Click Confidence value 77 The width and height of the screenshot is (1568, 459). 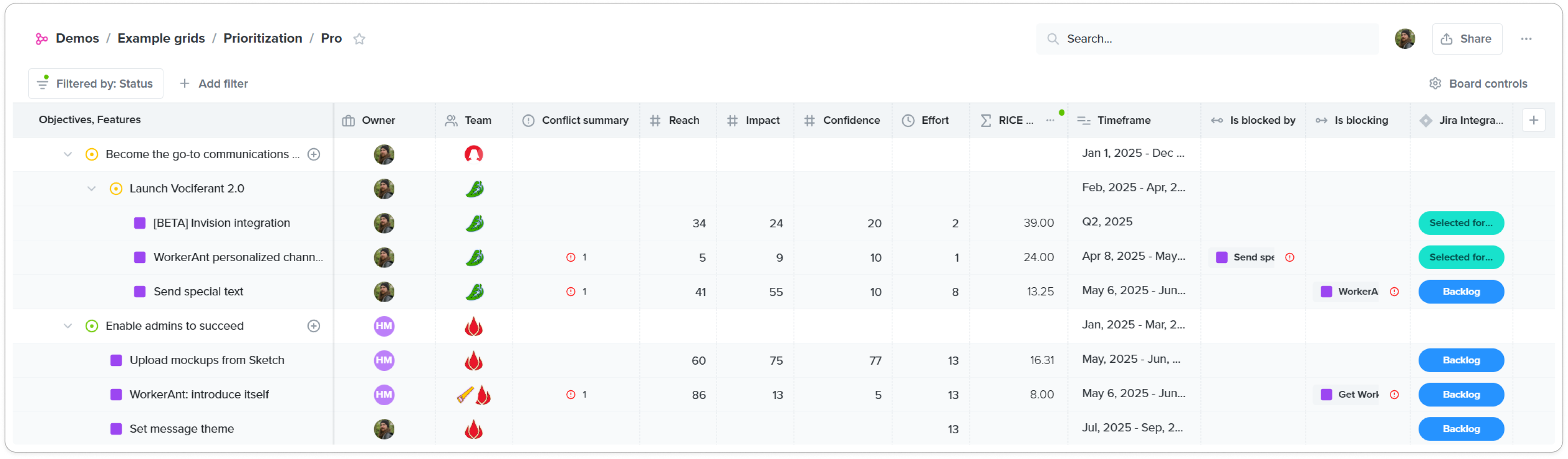pyautogui.click(x=875, y=361)
